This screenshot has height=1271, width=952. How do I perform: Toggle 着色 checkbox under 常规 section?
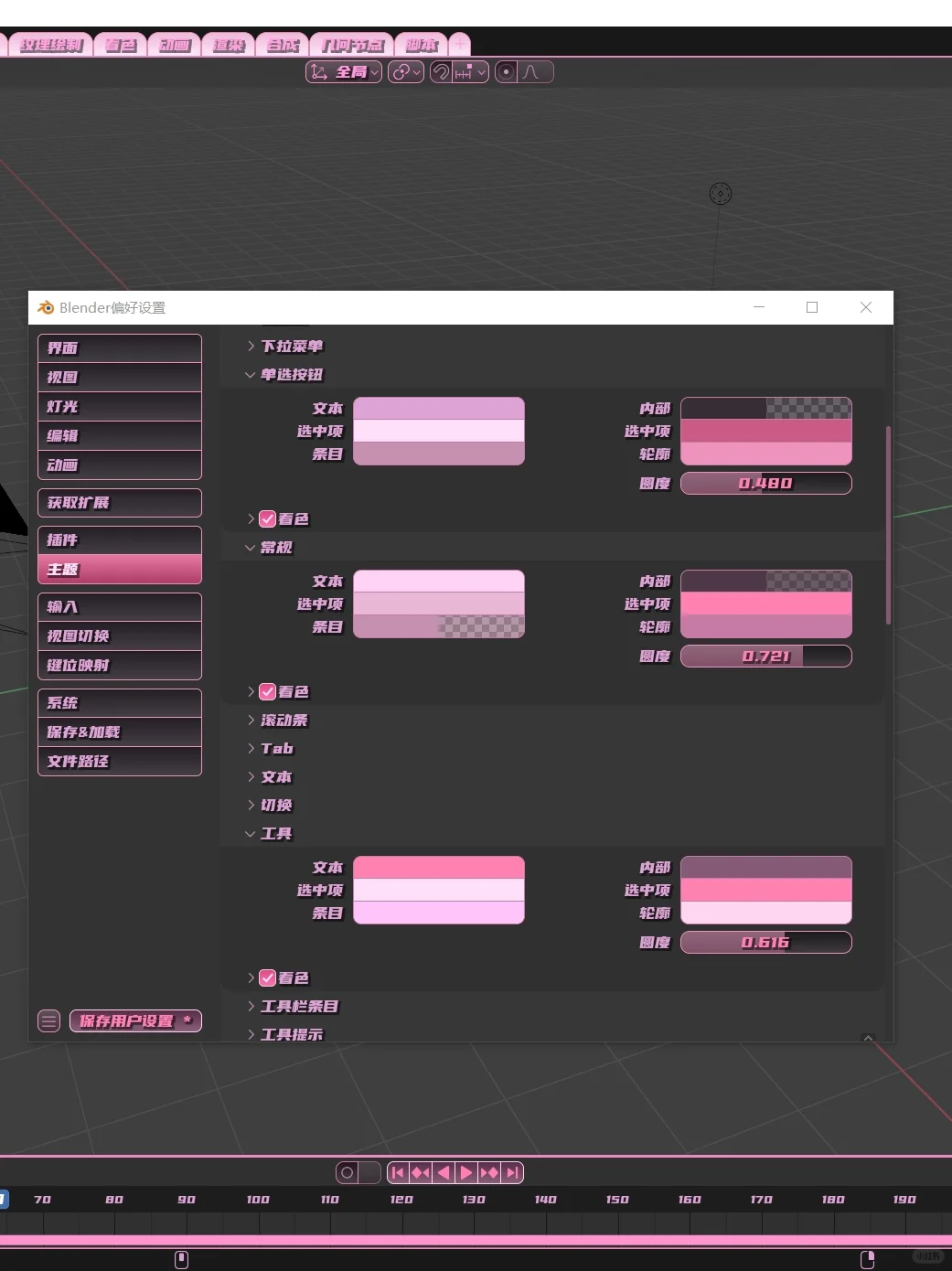tap(268, 692)
